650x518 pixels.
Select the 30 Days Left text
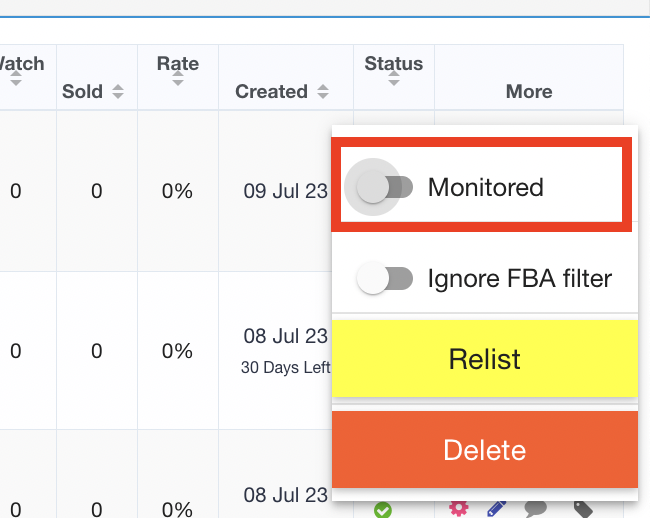point(286,367)
